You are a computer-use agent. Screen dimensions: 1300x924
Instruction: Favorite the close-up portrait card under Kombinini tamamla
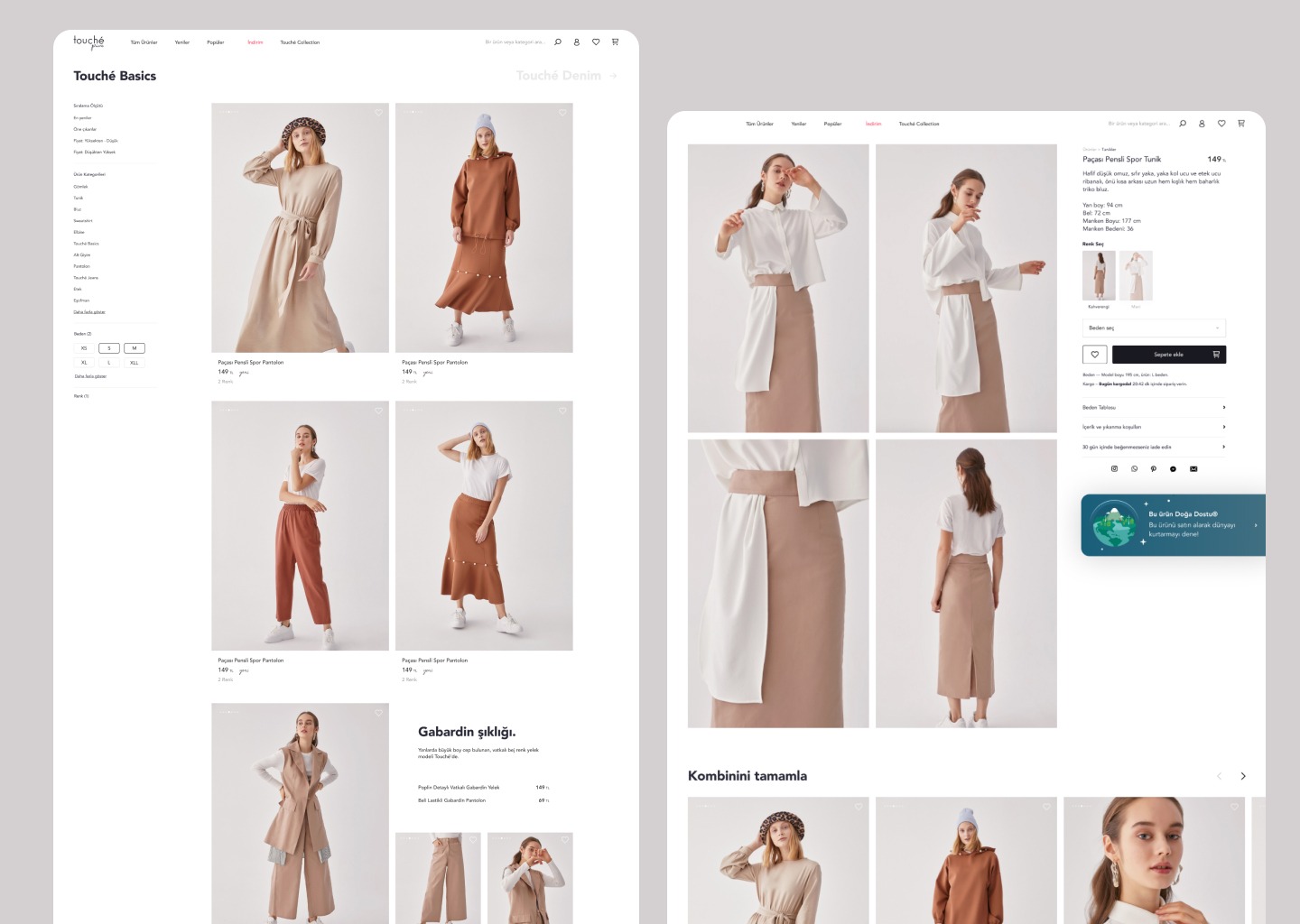[x=1234, y=807]
